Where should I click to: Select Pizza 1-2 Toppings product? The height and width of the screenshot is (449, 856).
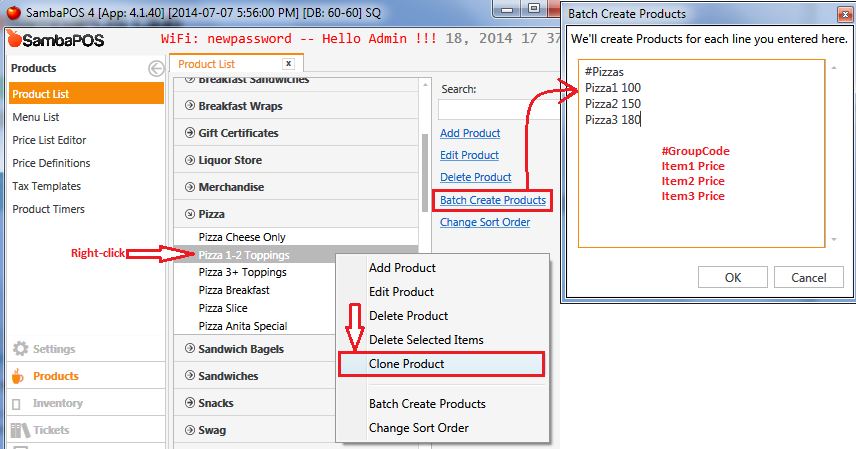244,255
